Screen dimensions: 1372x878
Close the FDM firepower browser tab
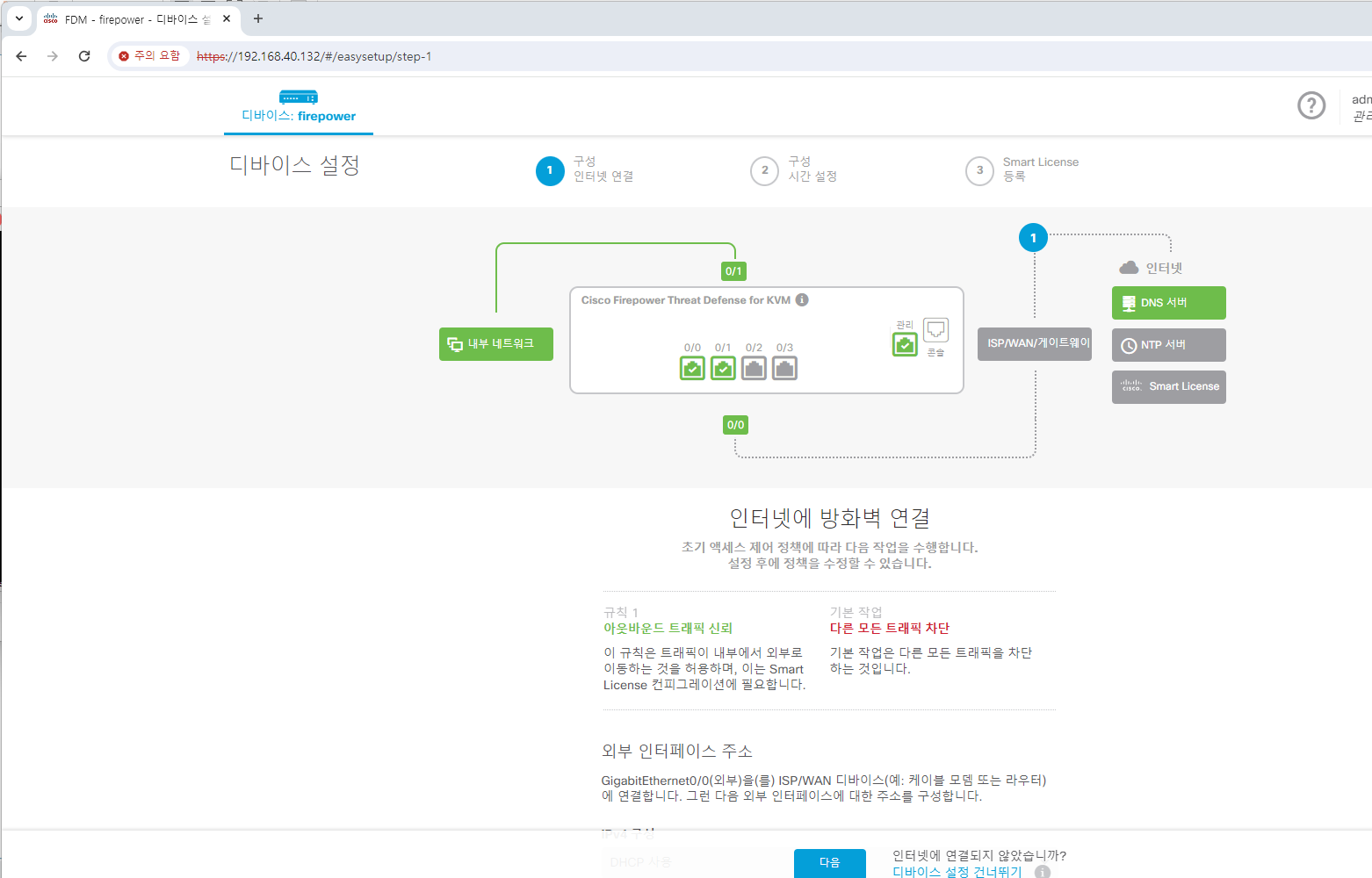[x=227, y=18]
